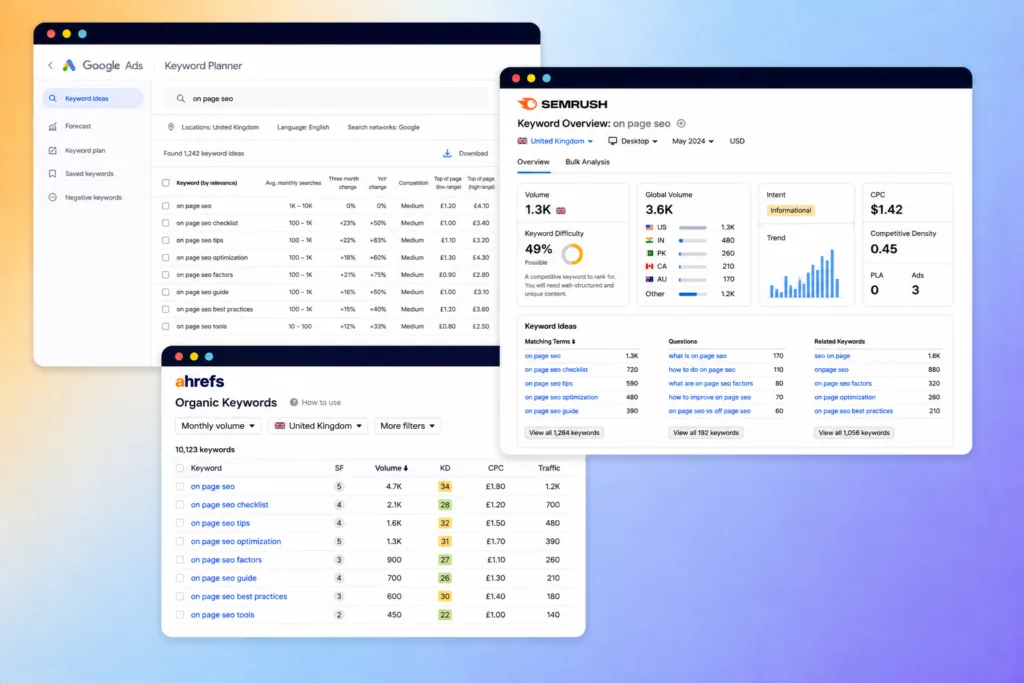Open Keyword plan in Google Ads sidebar
Screen dimensions: 1024x683
pos(85,150)
